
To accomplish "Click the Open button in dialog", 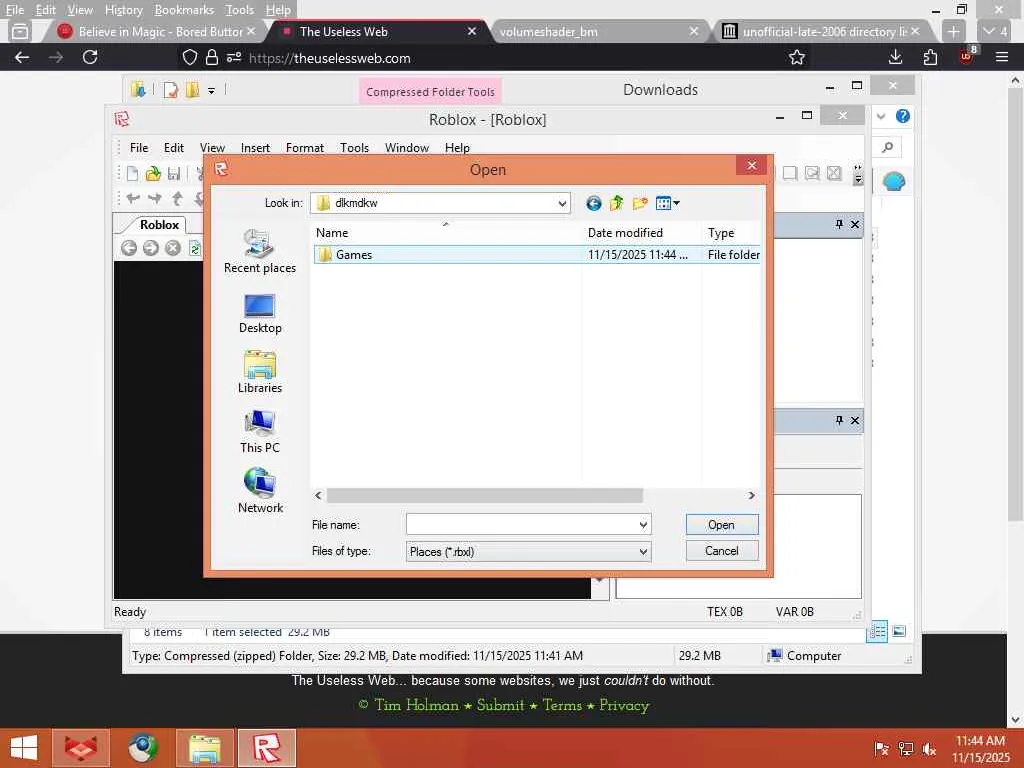I will coord(722,525).
